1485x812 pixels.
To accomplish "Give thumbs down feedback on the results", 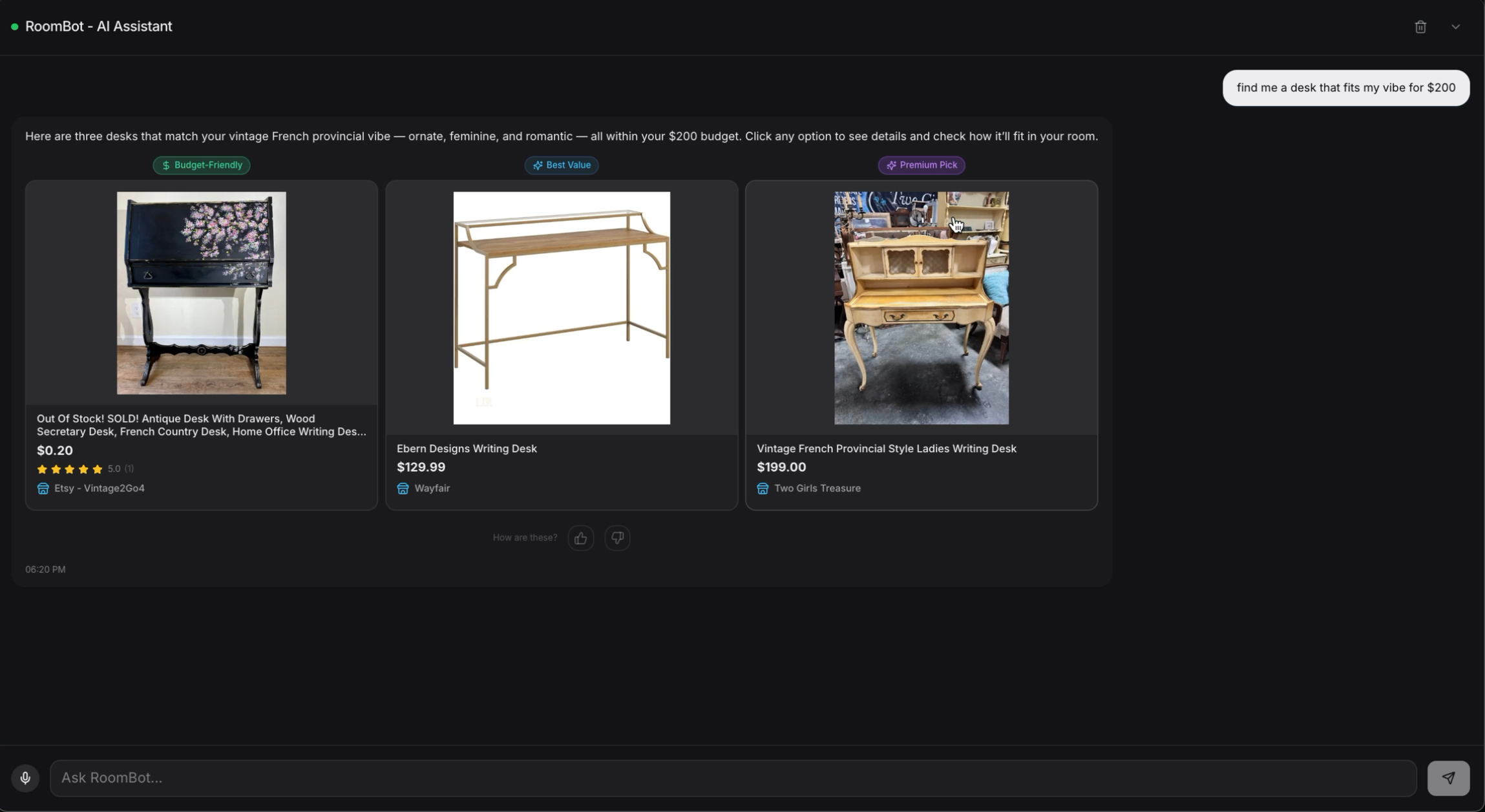I will coord(616,537).
